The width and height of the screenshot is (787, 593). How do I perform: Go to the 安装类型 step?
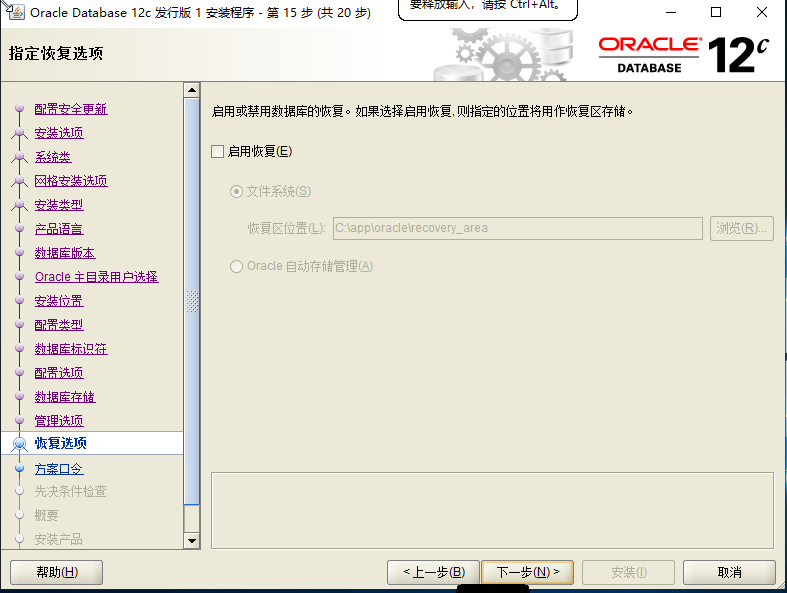(x=59, y=205)
